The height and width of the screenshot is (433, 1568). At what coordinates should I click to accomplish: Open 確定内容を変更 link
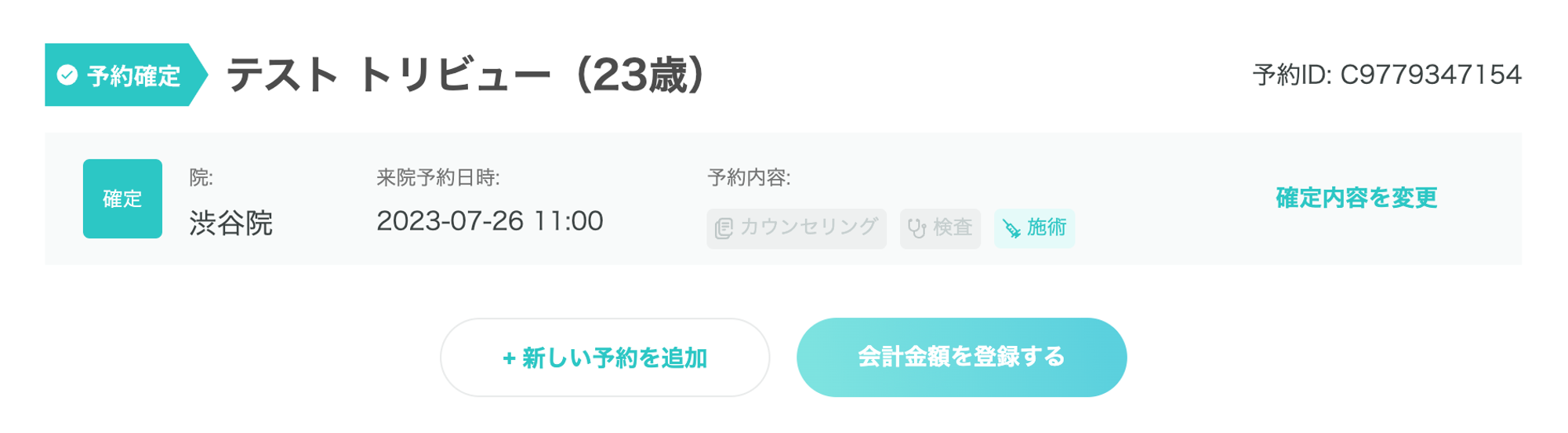pyautogui.click(x=1356, y=198)
